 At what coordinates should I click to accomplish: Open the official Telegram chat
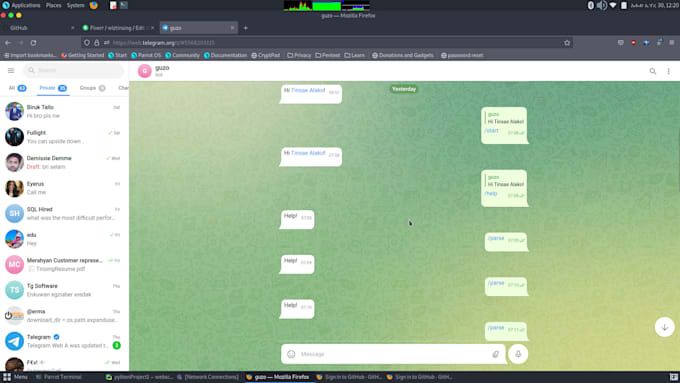point(64,341)
